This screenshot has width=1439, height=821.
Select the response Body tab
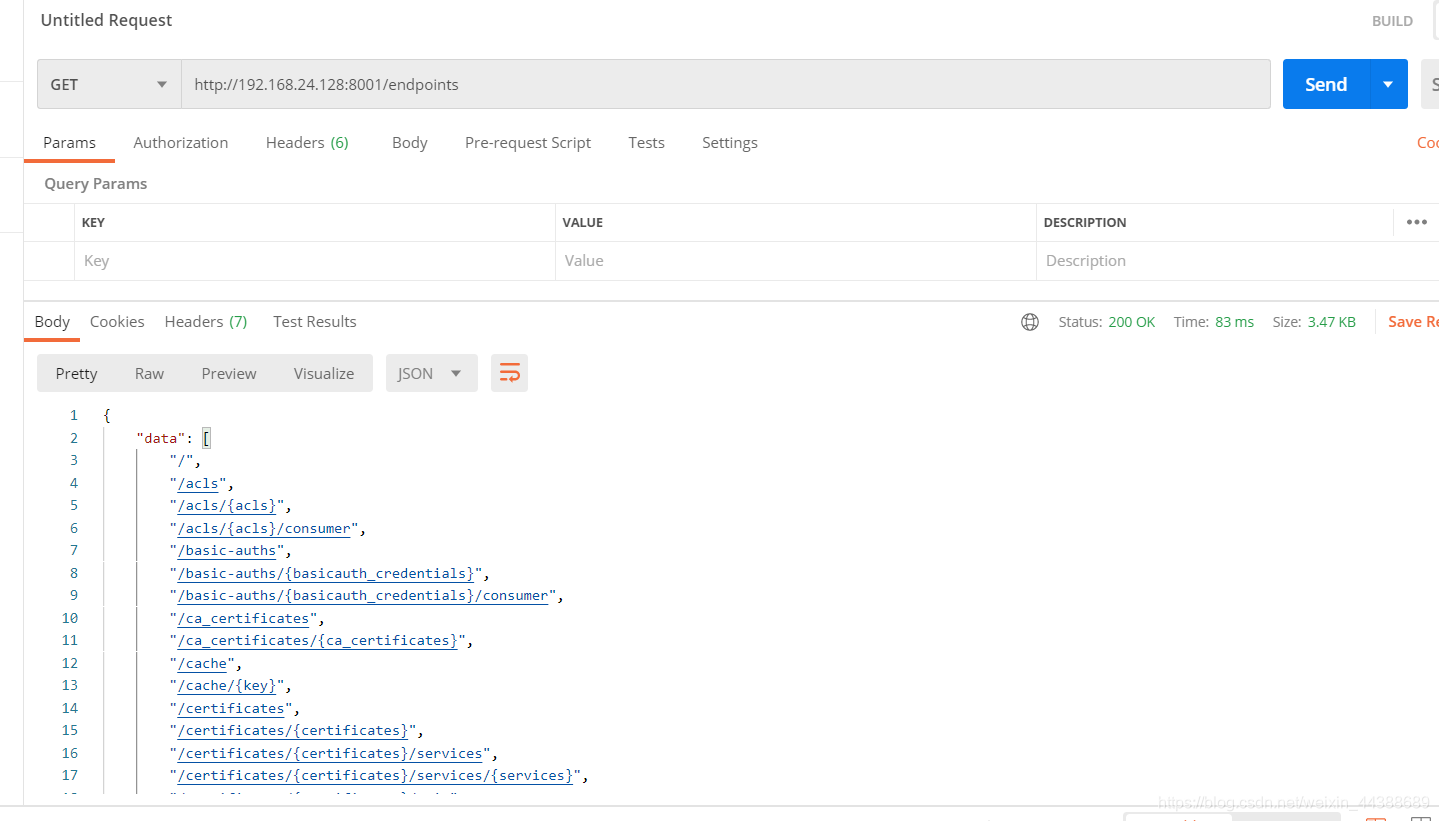coord(52,321)
